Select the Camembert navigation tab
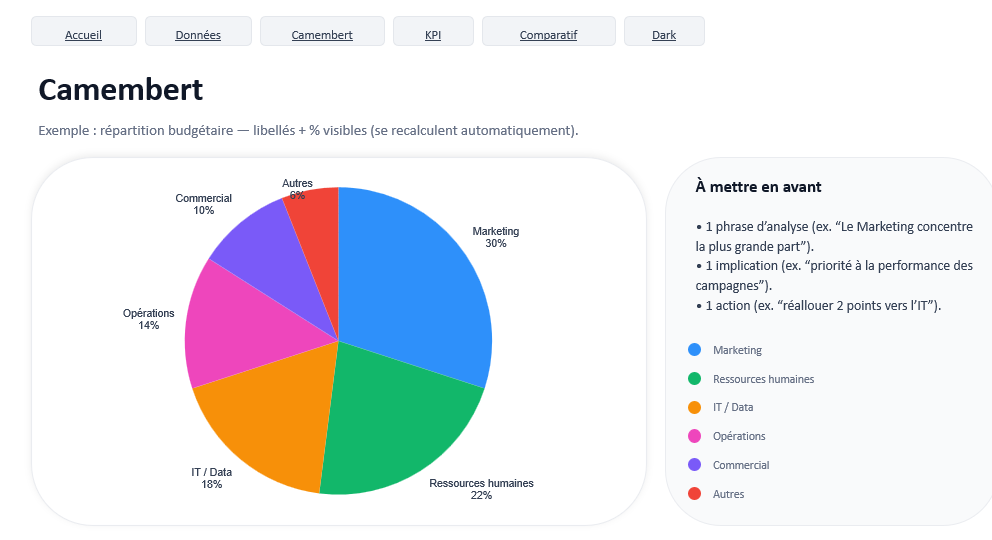This screenshot has height=540, width=992. [322, 35]
